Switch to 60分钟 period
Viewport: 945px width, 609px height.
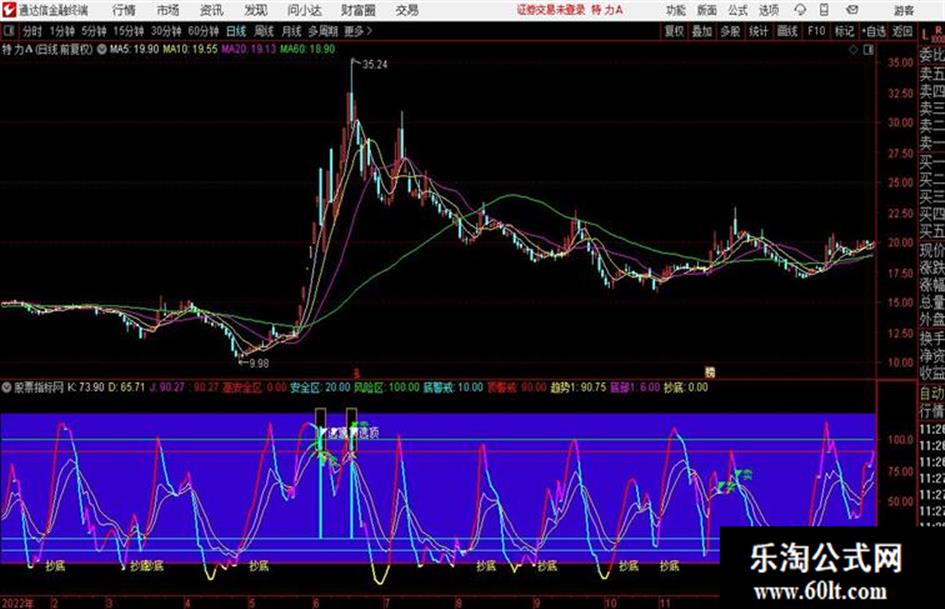(x=203, y=31)
